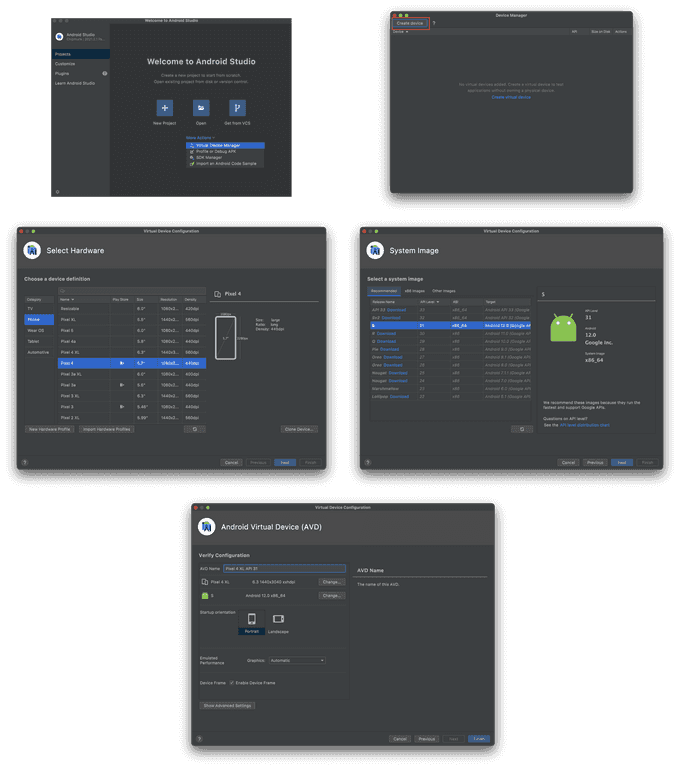Click the green Android robot image preview
This screenshot has width=680, height=768.
coord(563,328)
